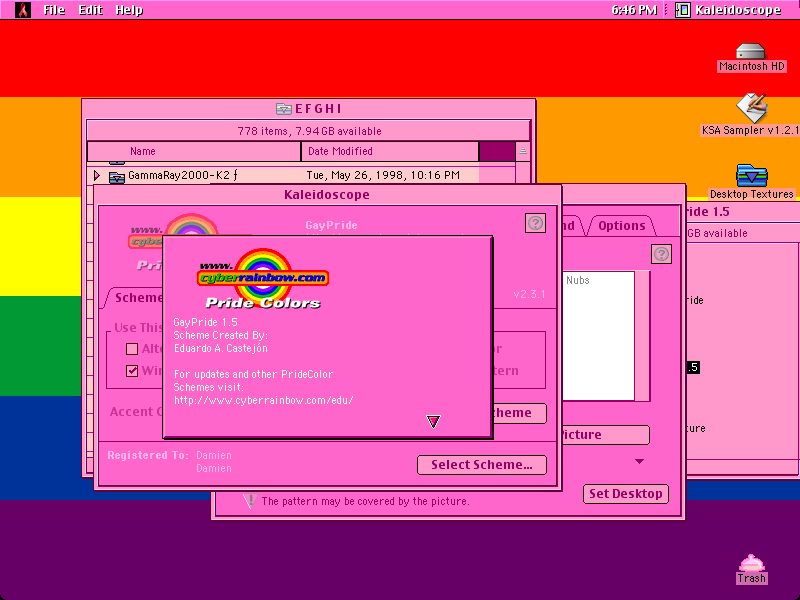800x600 pixels.
Task: Open the Help menu
Action: tap(129, 10)
